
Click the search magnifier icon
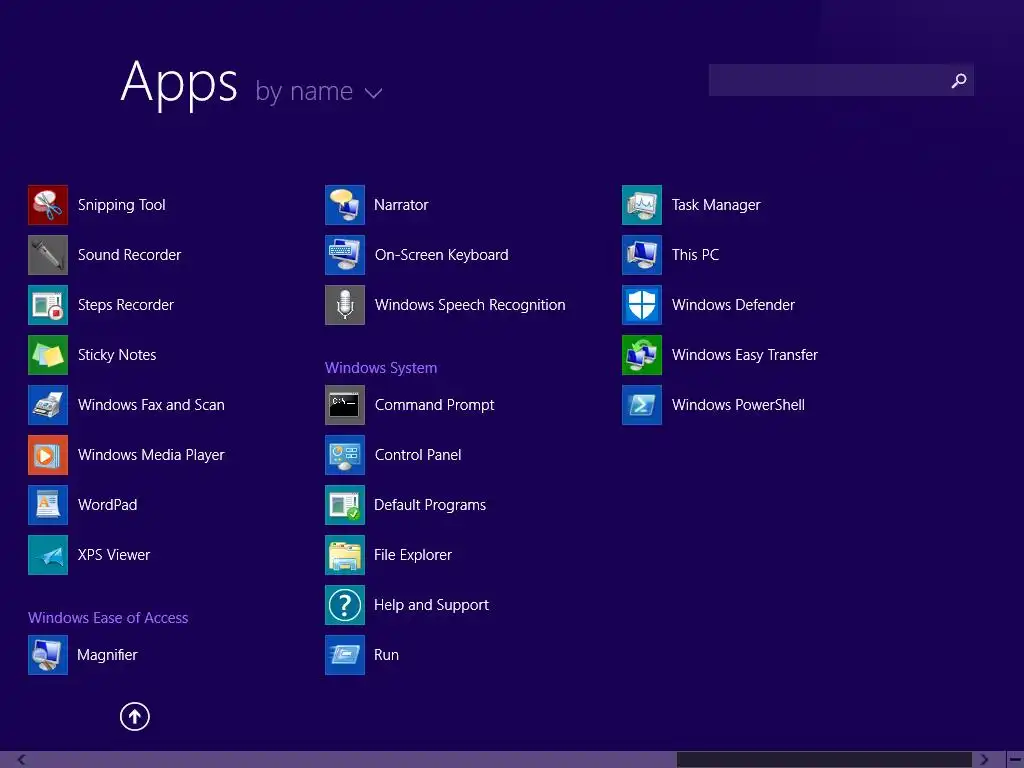pos(959,80)
